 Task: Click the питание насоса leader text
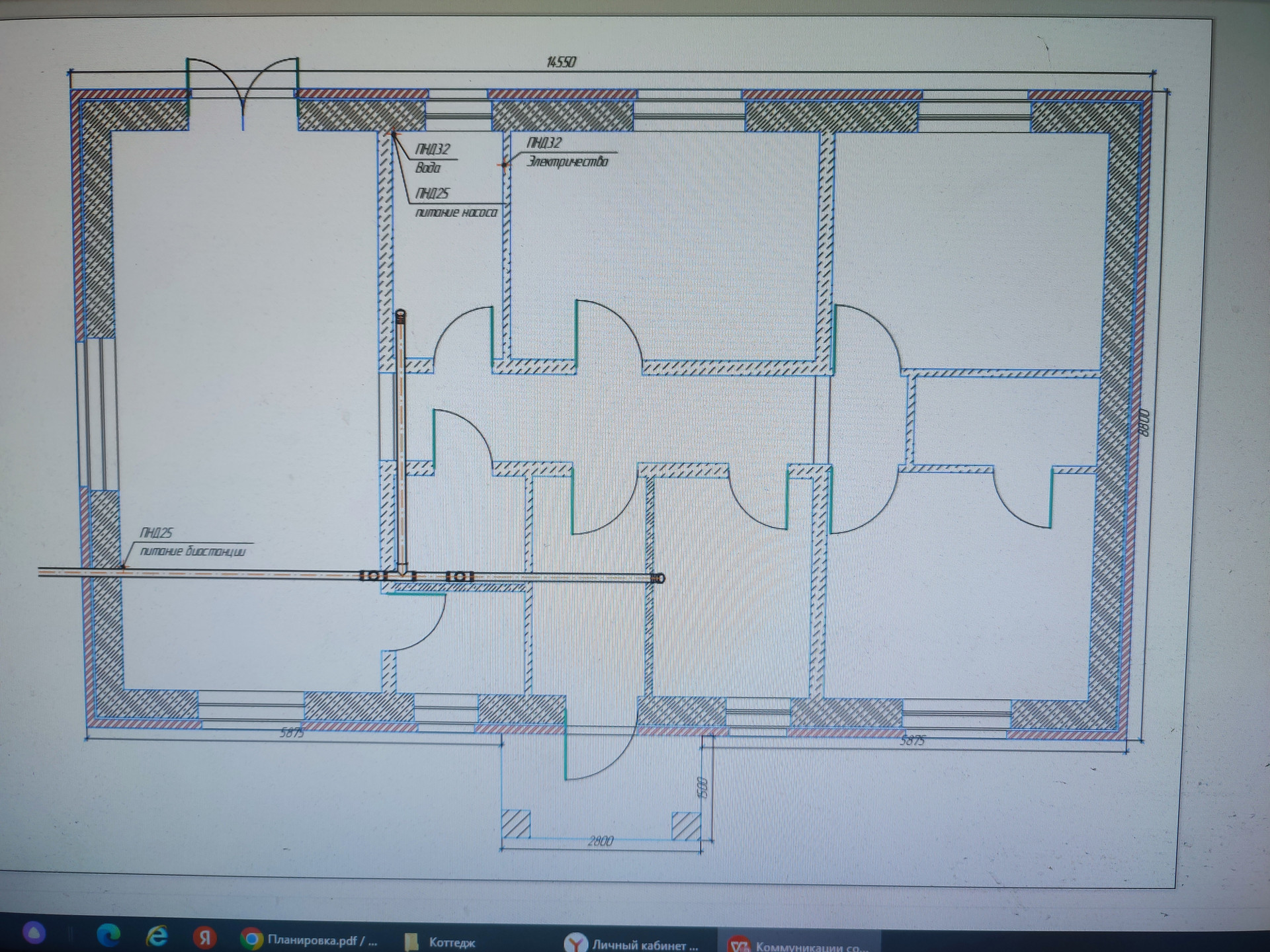456,213
